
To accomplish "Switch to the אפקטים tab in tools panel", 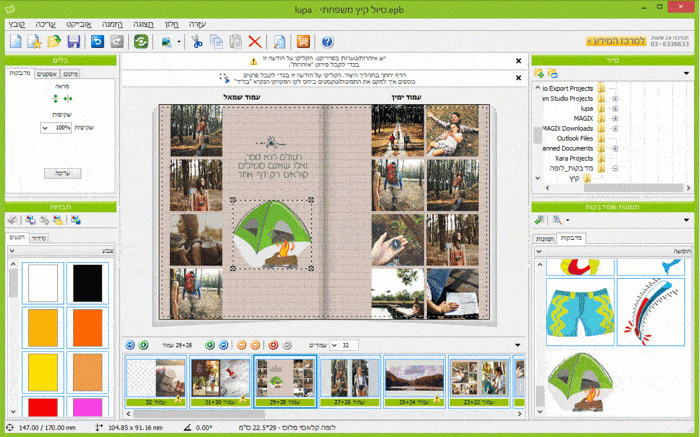I will (46, 74).
